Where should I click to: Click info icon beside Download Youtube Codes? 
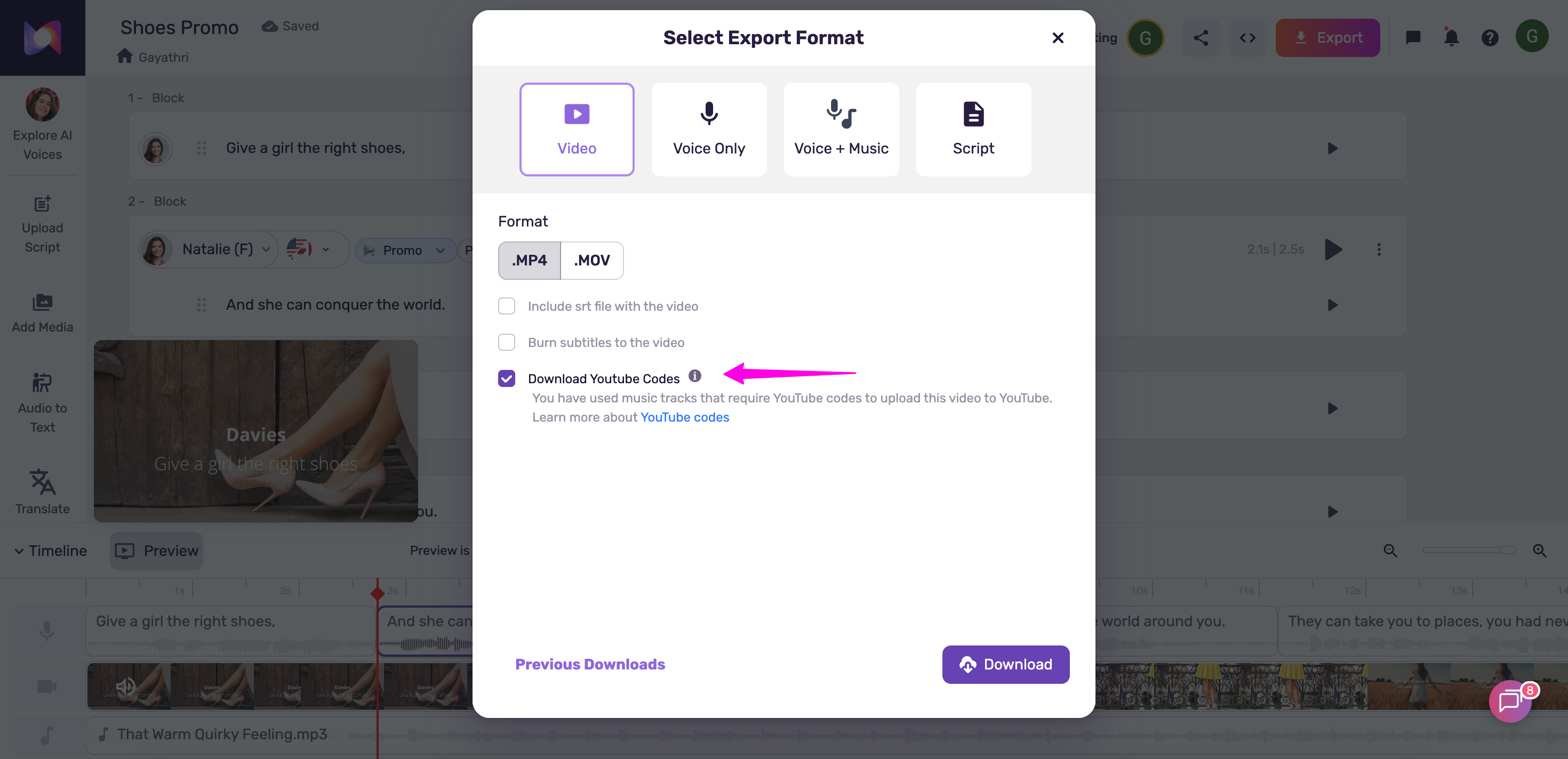694,376
